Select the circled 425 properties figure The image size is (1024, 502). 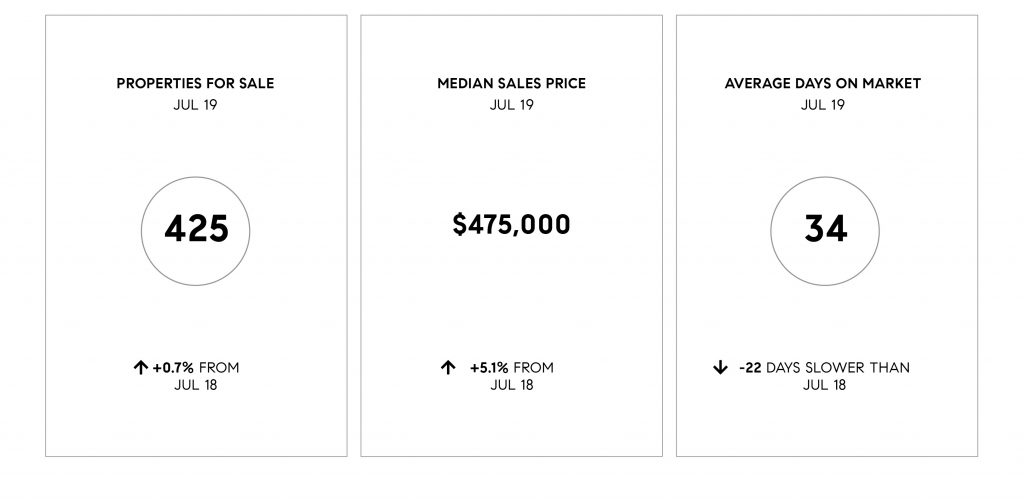point(195,230)
